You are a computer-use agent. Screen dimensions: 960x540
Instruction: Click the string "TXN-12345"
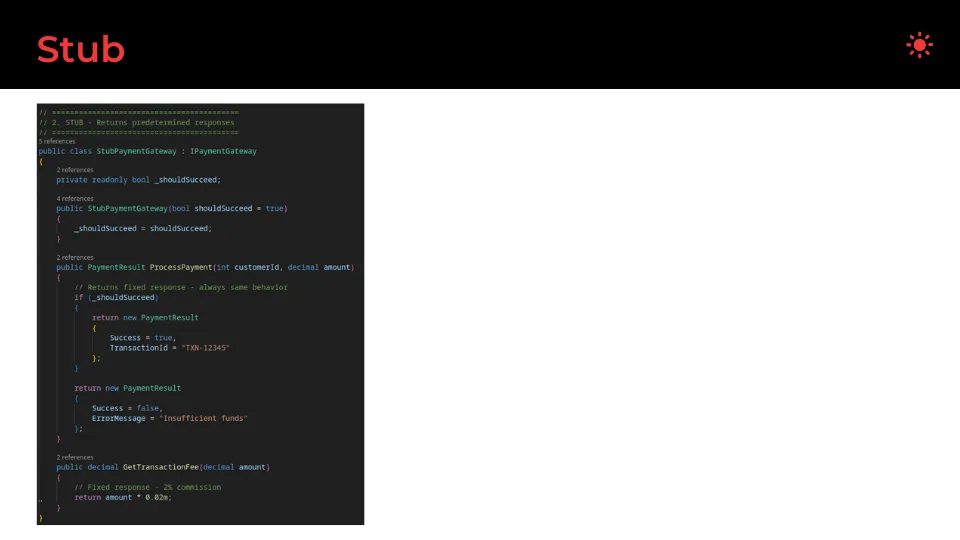(205, 348)
